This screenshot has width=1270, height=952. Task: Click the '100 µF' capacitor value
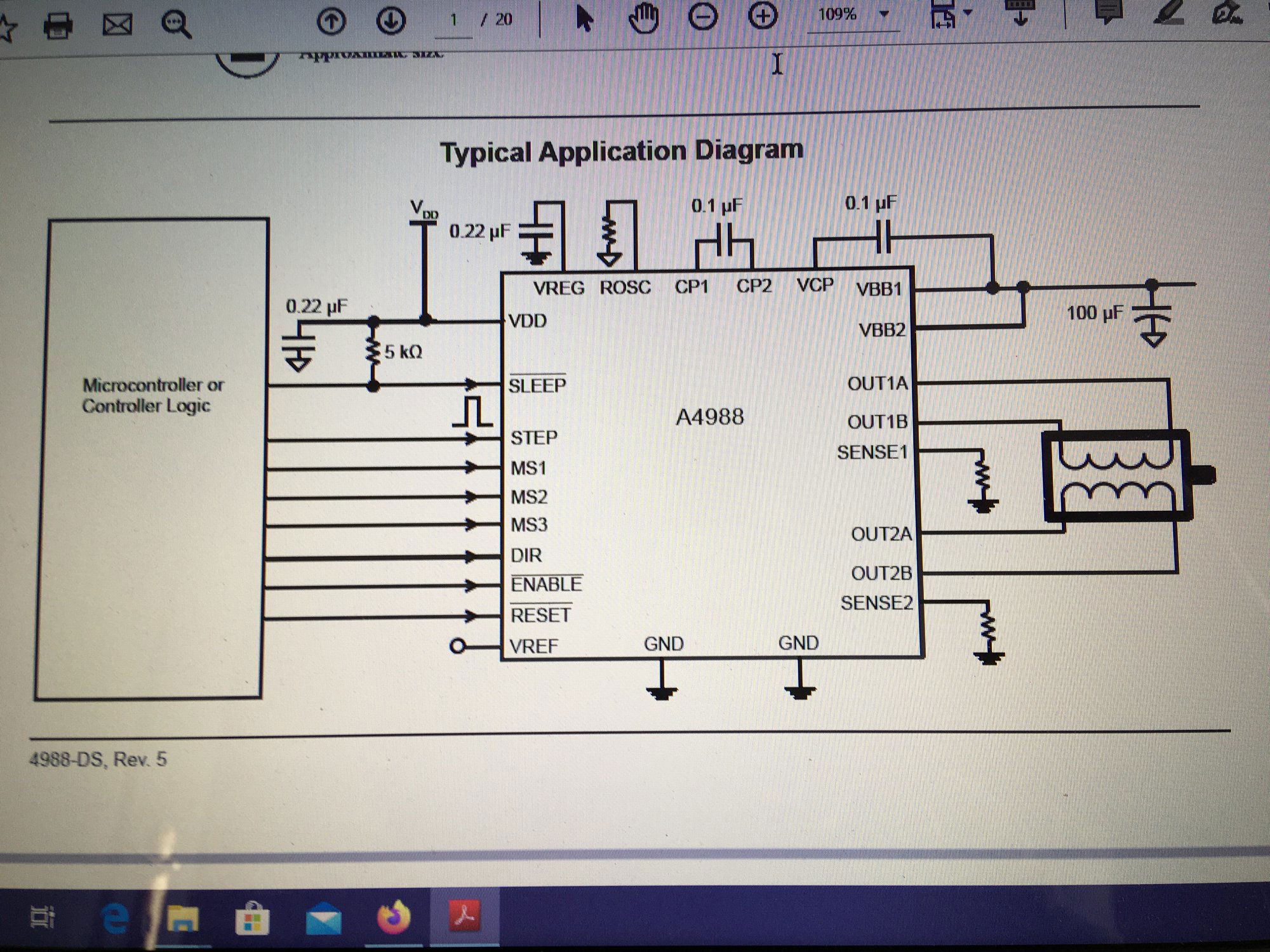click(x=1095, y=312)
